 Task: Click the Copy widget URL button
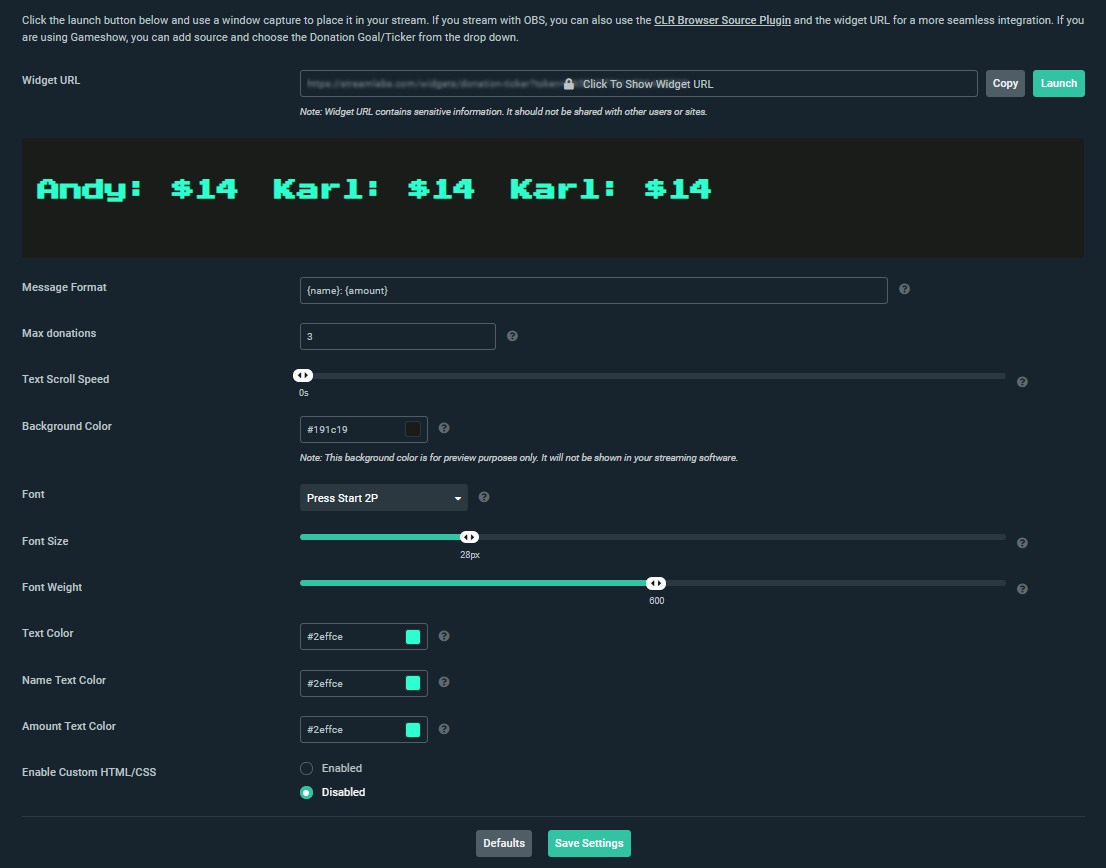(x=1005, y=84)
